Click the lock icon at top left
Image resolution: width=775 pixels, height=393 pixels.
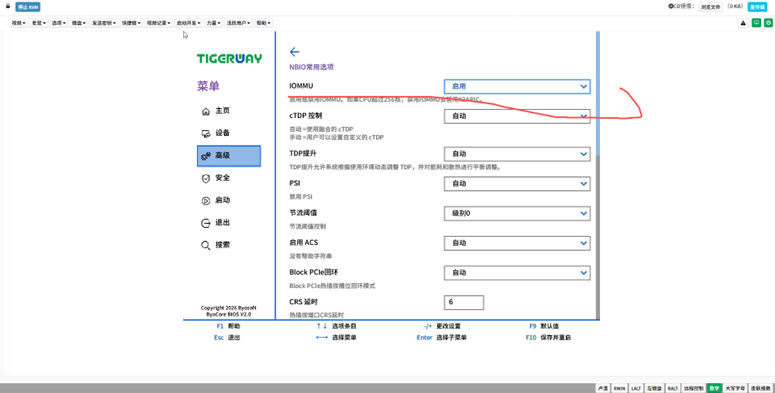coord(8,6)
